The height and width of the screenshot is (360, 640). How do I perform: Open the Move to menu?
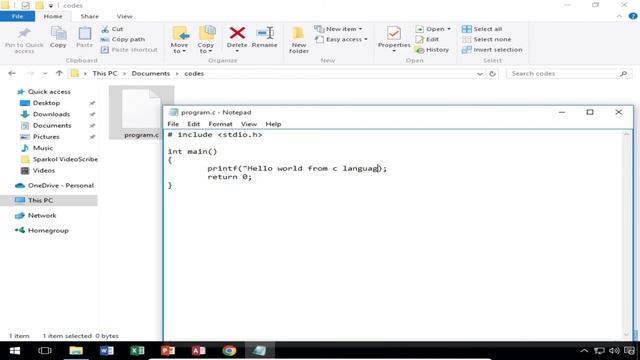tap(179, 40)
